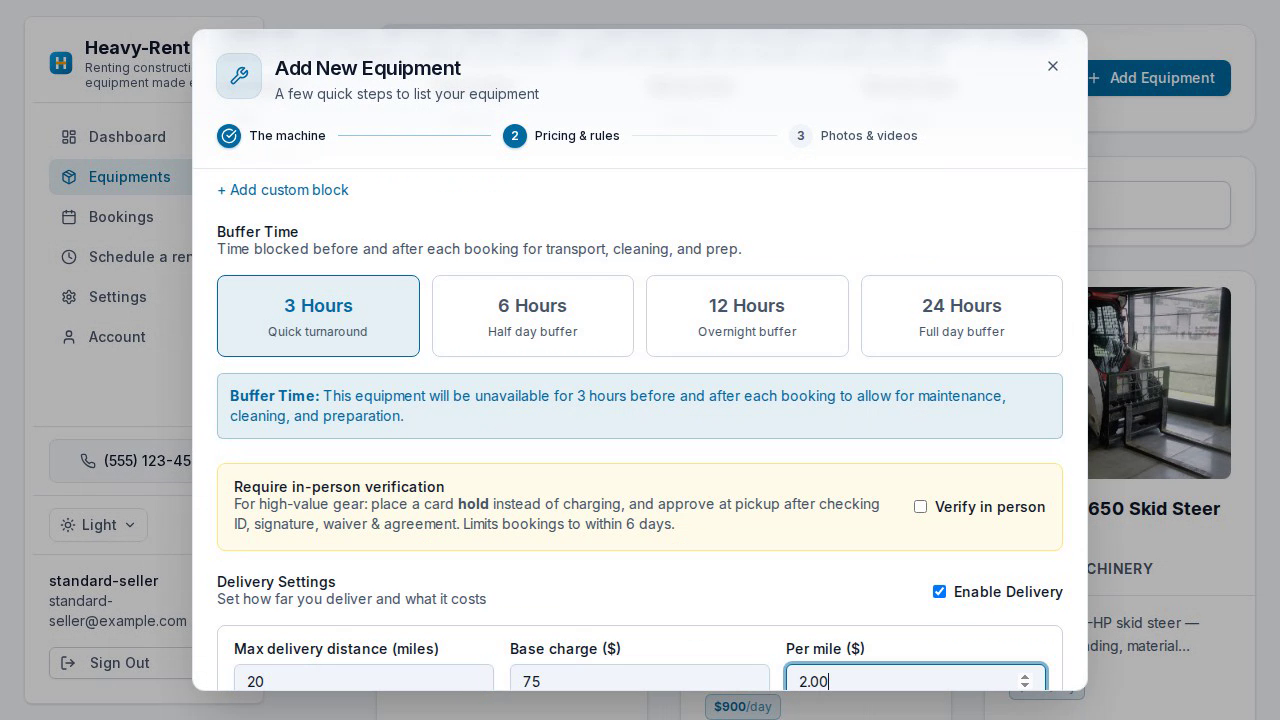1280x720 pixels.
Task: Click the Bookings calendar icon
Action: pos(69,217)
